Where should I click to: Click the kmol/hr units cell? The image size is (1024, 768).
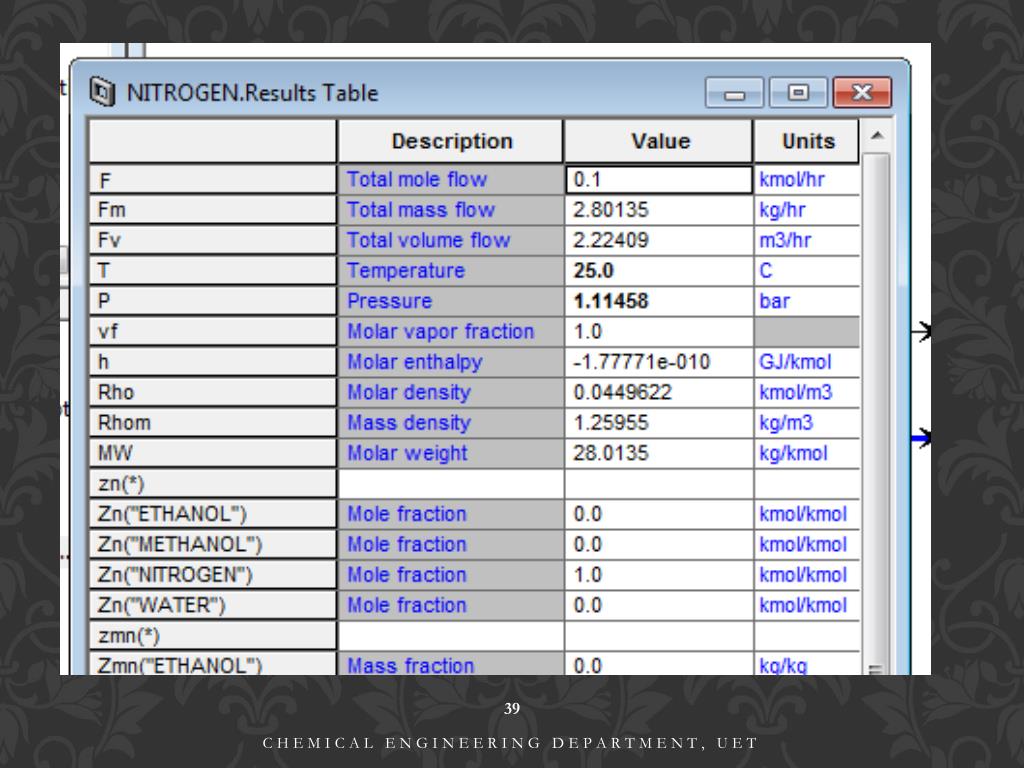807,180
